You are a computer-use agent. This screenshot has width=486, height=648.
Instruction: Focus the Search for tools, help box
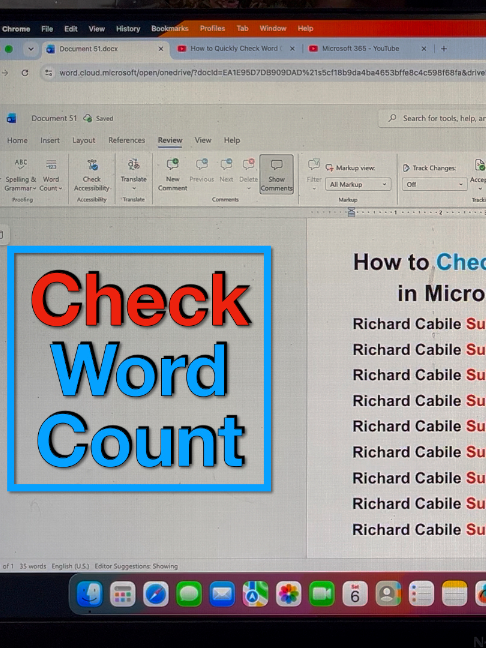[434, 118]
